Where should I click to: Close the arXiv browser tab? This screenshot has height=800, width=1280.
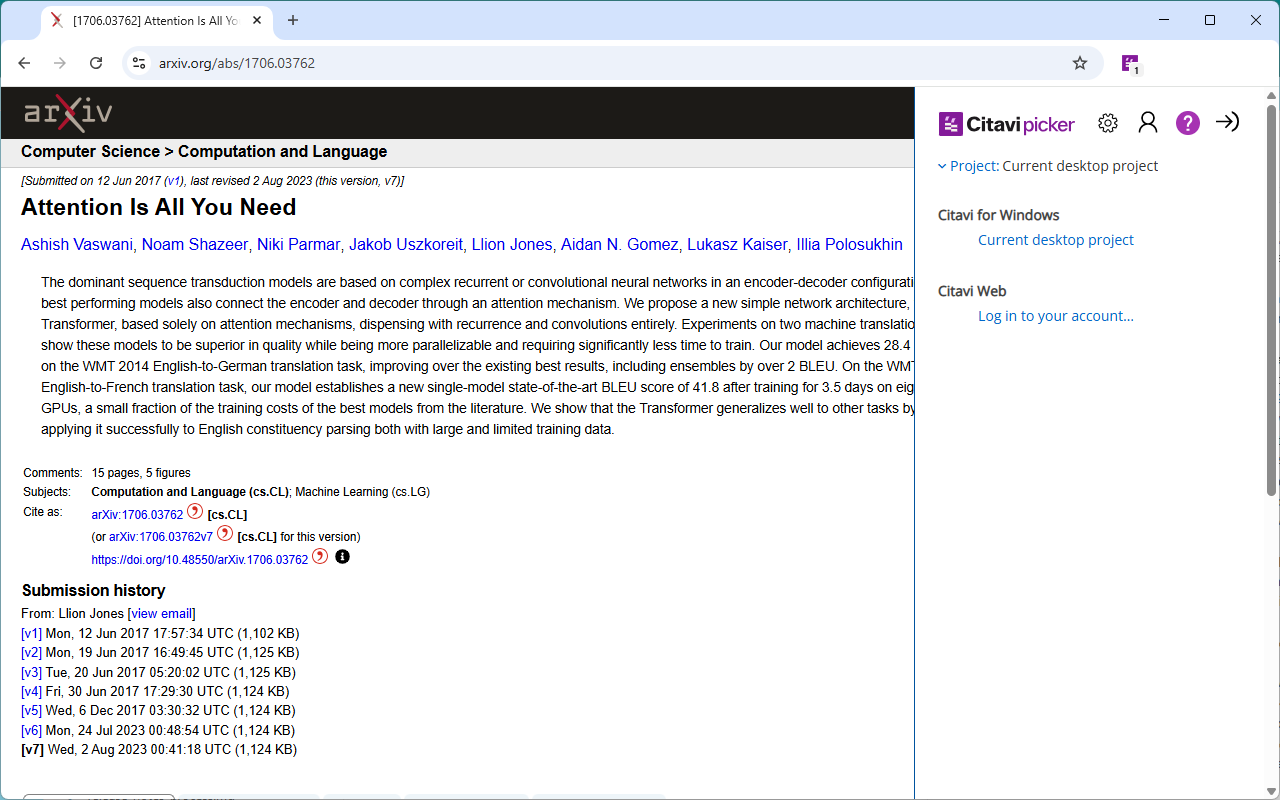point(258,20)
